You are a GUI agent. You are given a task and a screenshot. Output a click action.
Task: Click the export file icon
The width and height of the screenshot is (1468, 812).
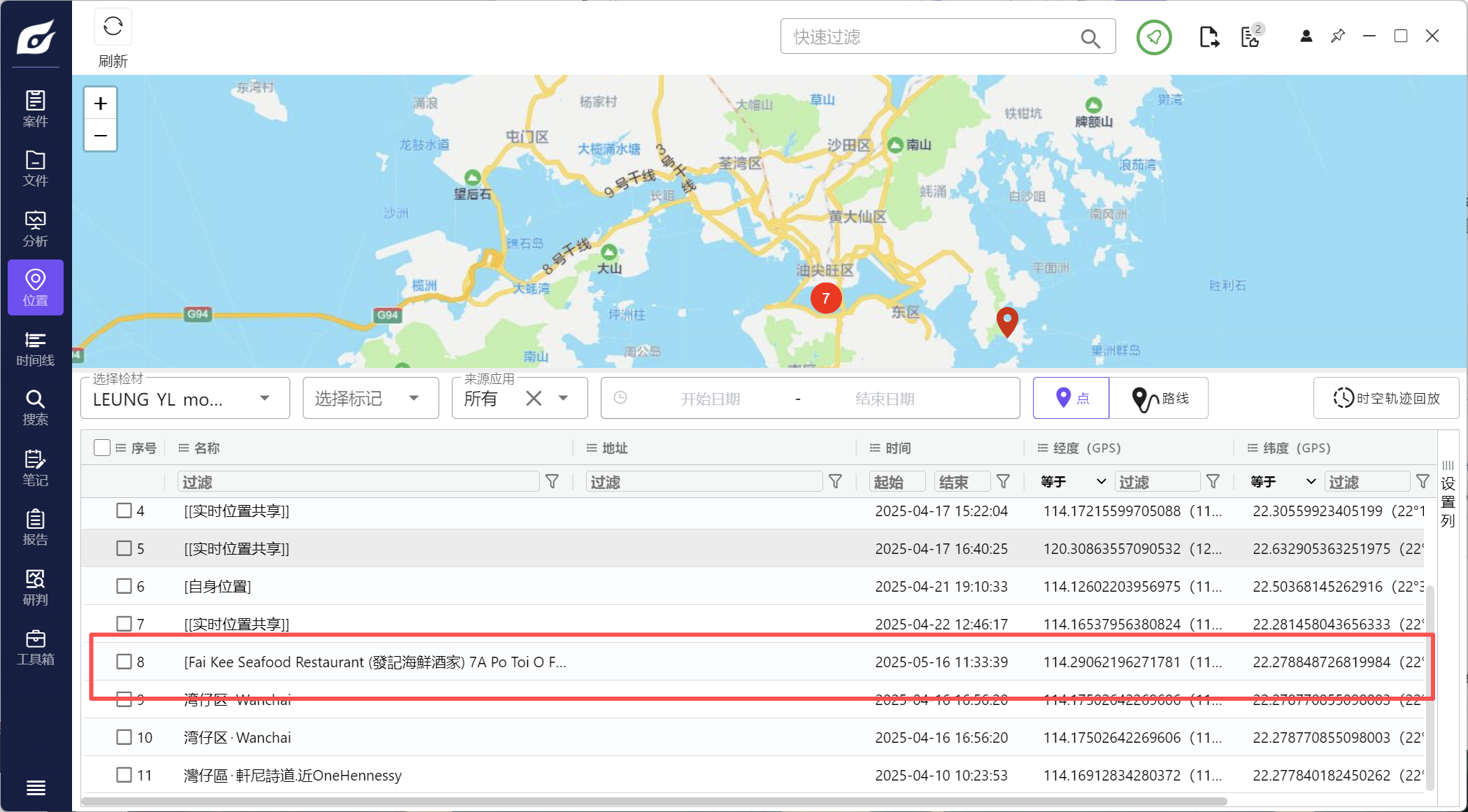point(1209,37)
